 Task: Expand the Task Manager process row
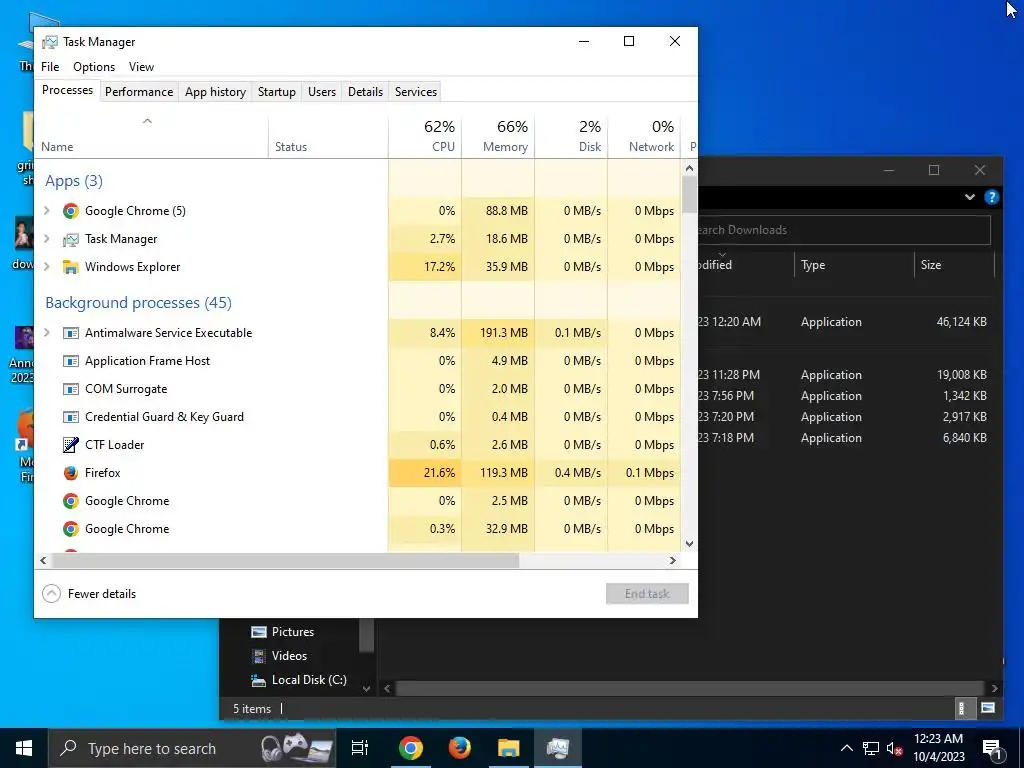coord(46,239)
